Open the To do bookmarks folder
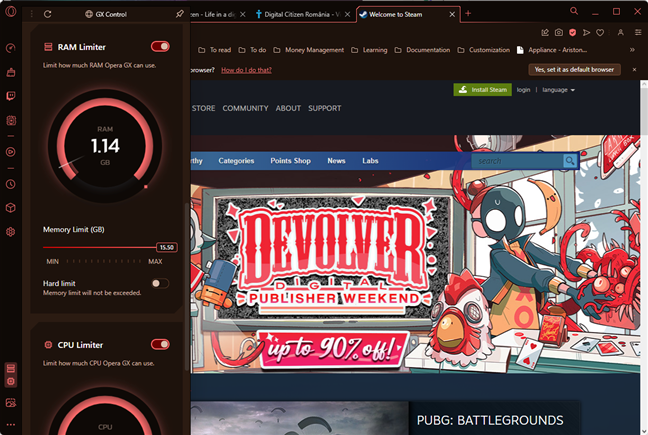This screenshot has width=648, height=435. click(x=252, y=50)
